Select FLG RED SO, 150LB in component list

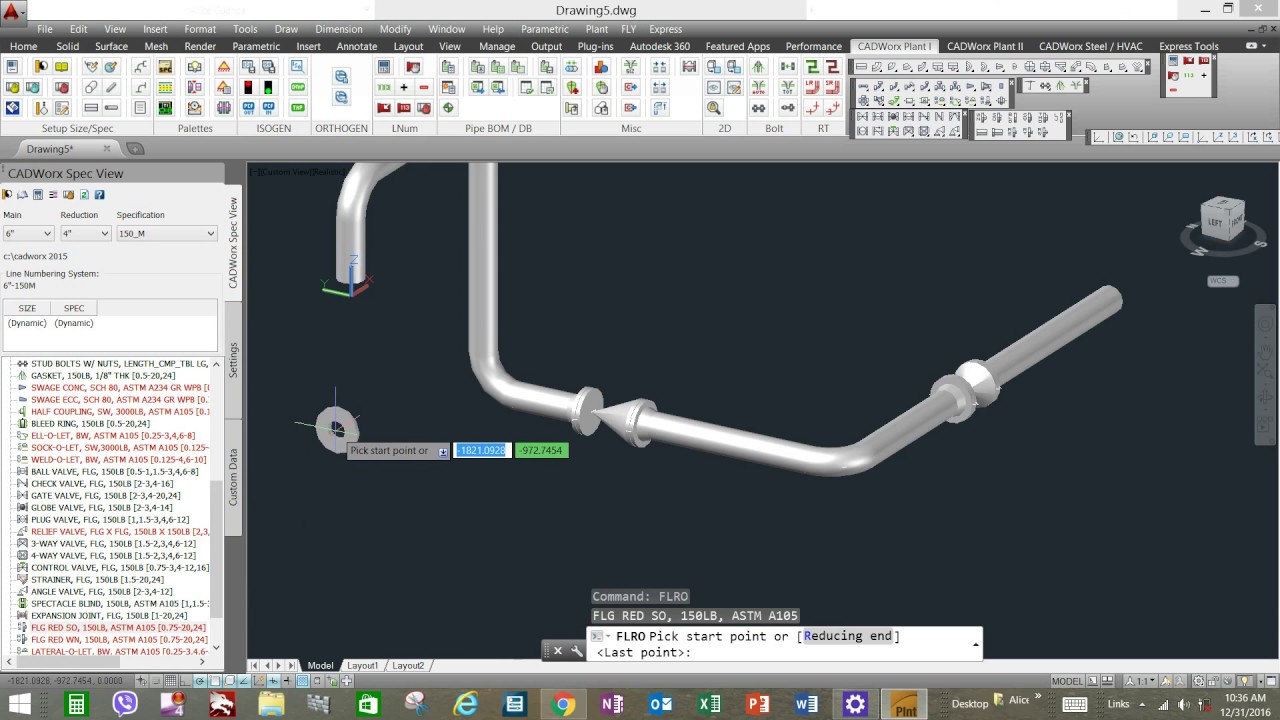[x=119, y=628]
